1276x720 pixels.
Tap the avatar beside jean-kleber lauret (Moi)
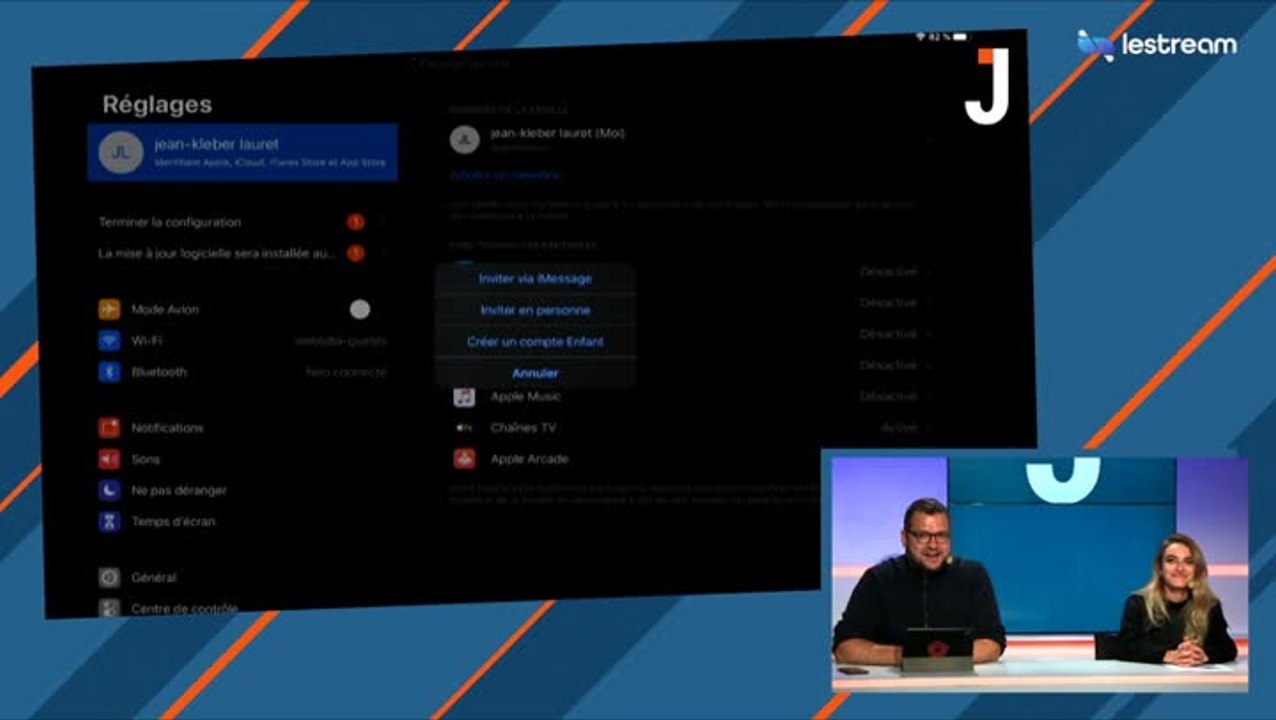(x=464, y=140)
